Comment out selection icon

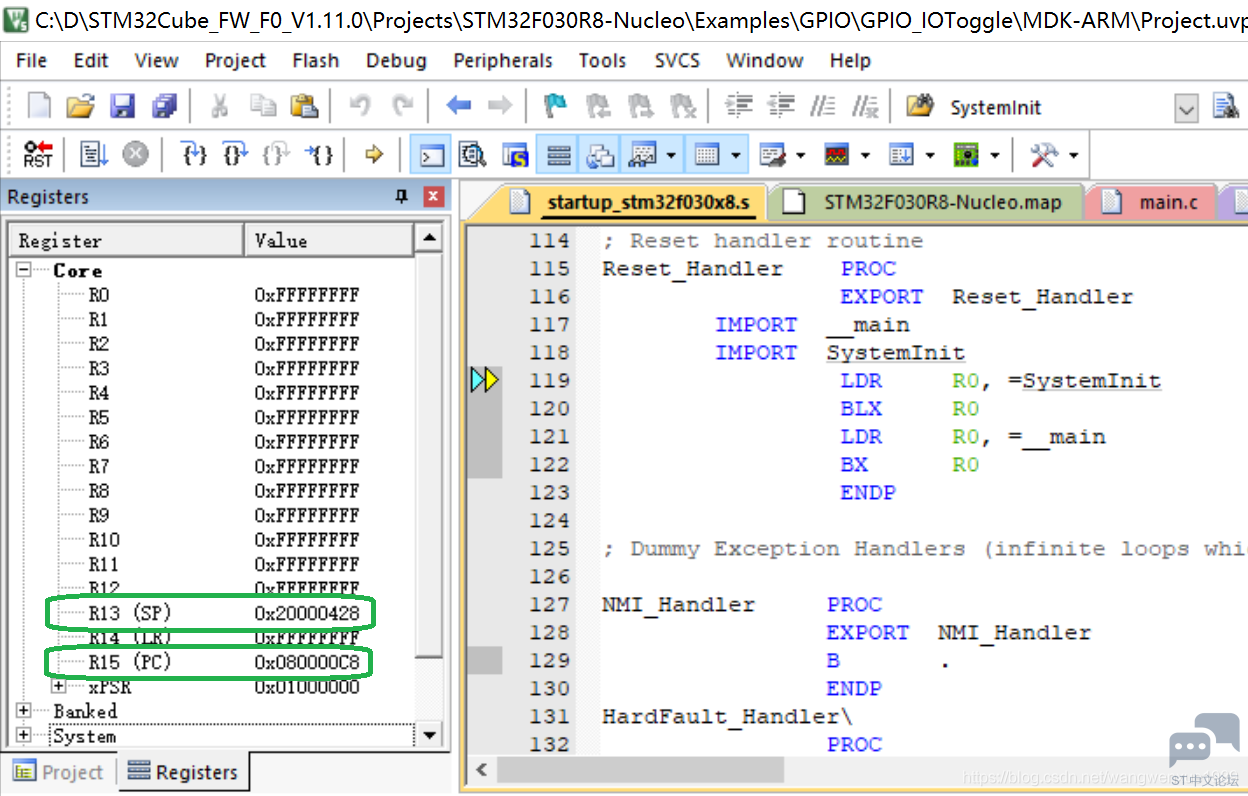coord(823,105)
